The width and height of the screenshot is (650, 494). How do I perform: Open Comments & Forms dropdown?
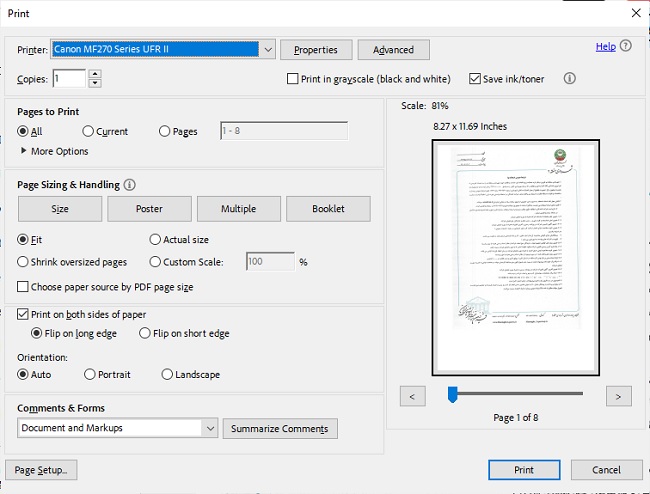pos(209,428)
